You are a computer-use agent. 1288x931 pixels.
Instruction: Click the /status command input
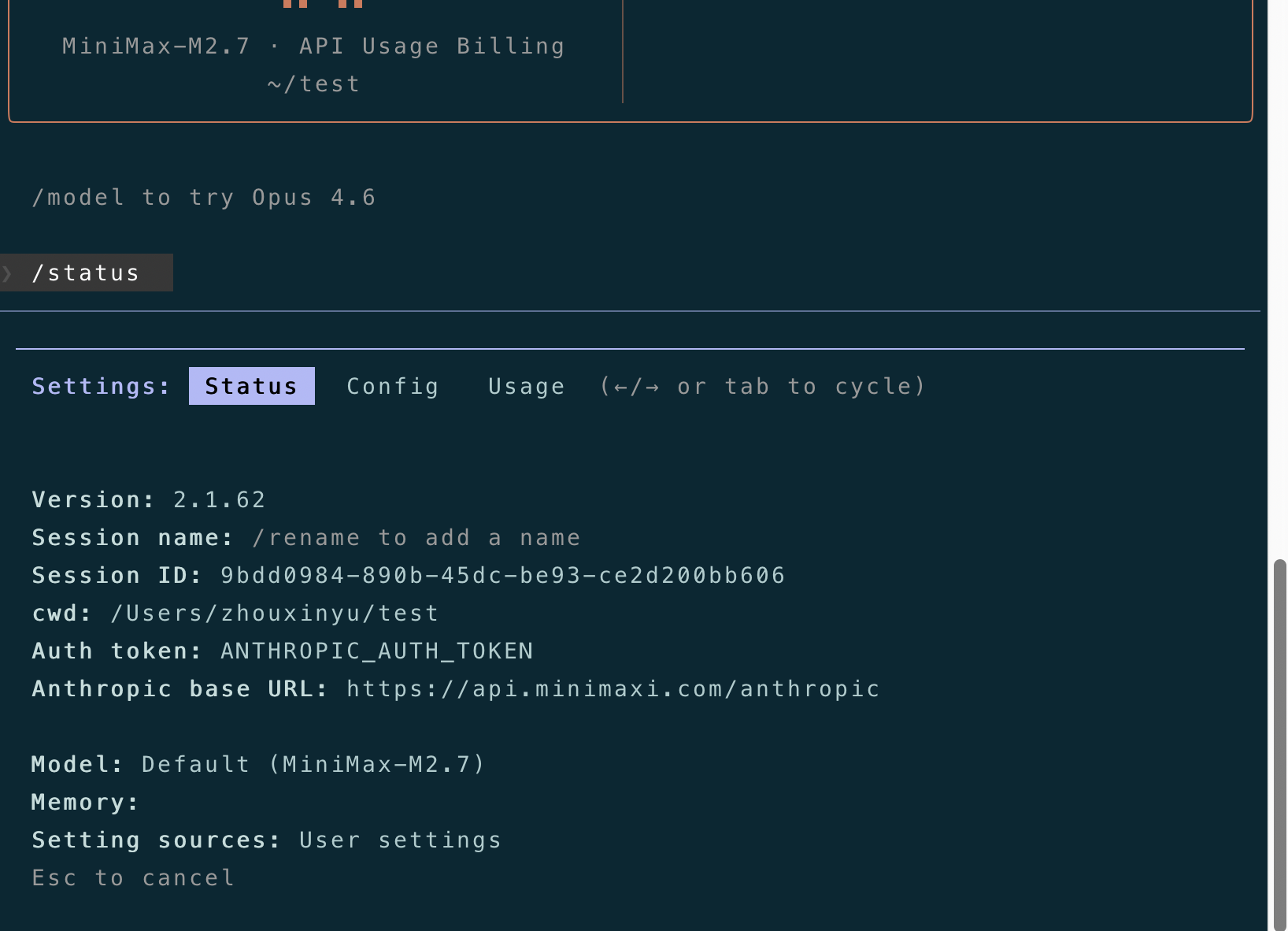coord(86,273)
